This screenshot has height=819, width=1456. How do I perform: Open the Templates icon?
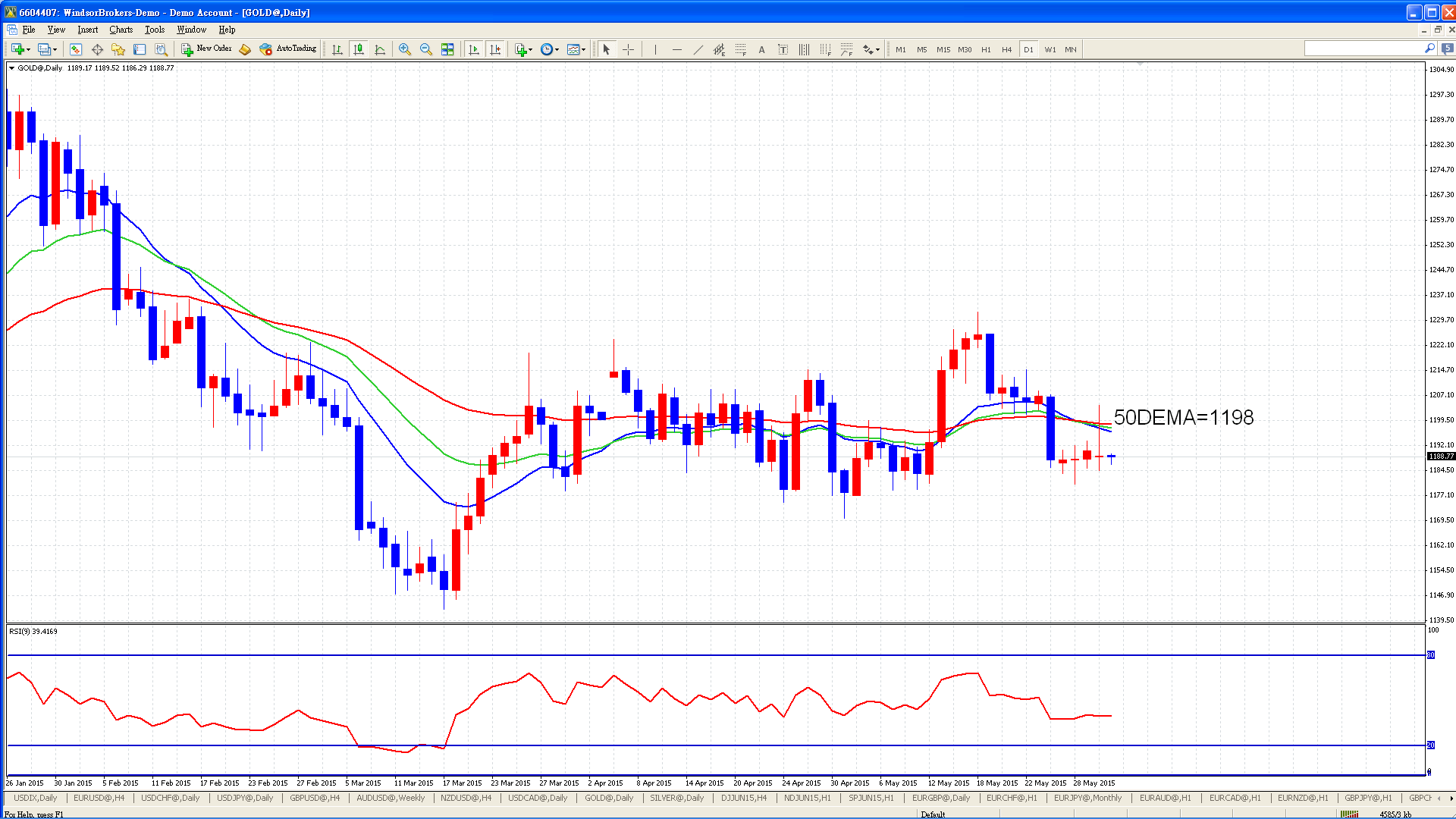point(573,49)
